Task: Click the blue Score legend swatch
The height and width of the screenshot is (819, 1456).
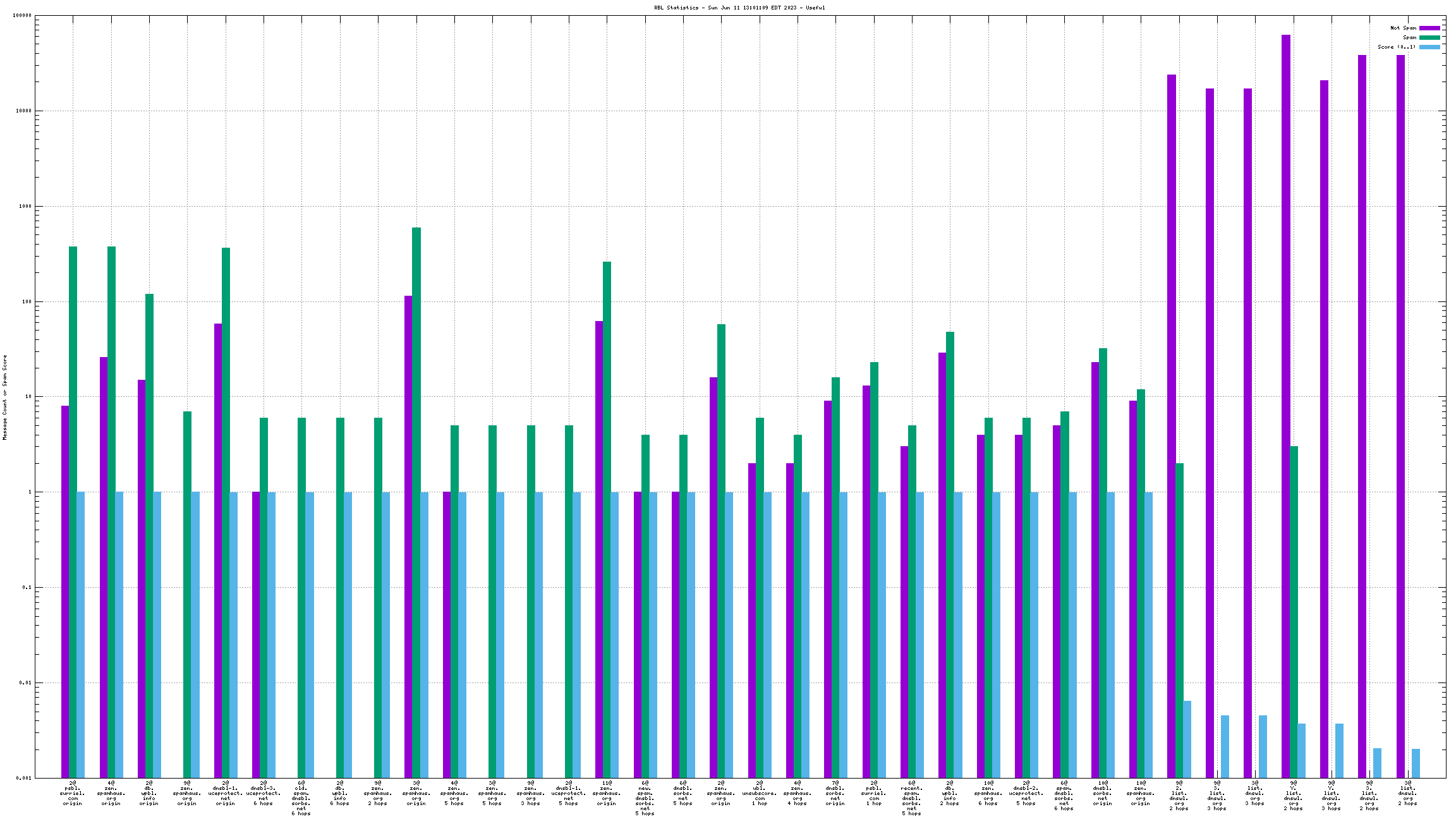Action: pos(1429,47)
